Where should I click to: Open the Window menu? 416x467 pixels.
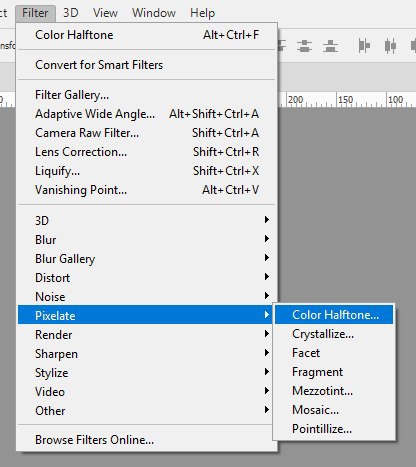[x=154, y=13]
